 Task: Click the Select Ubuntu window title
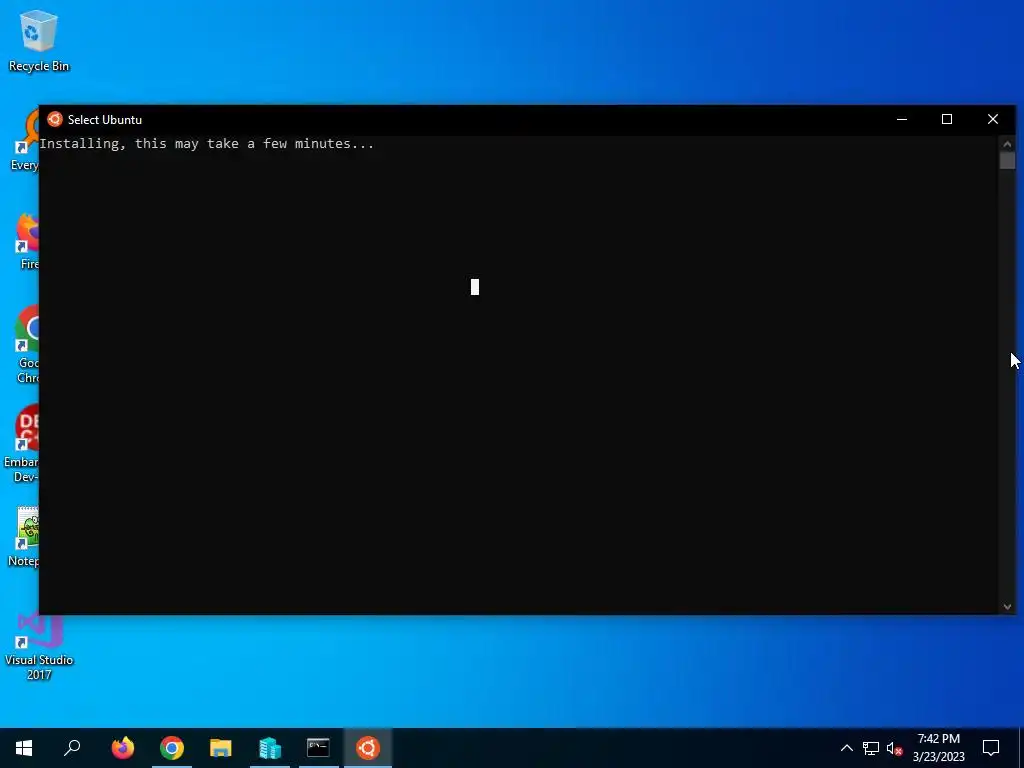pos(104,120)
